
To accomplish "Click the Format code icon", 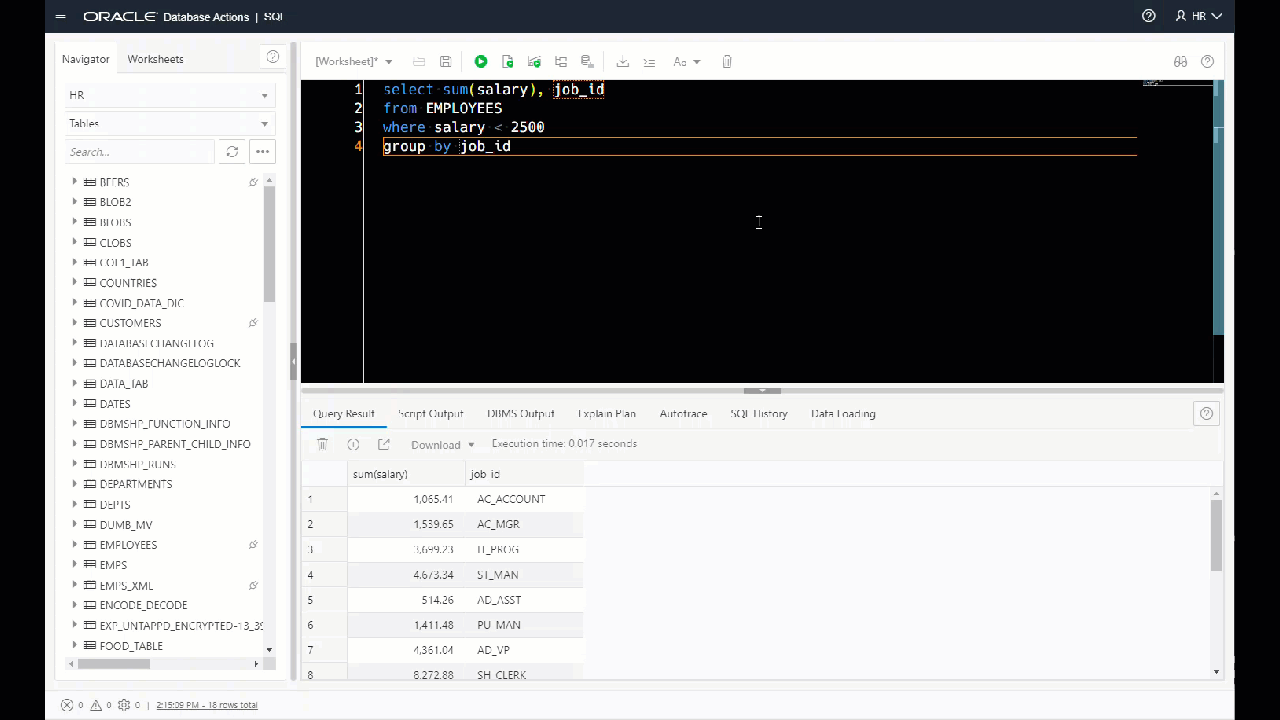I will click(x=649, y=62).
